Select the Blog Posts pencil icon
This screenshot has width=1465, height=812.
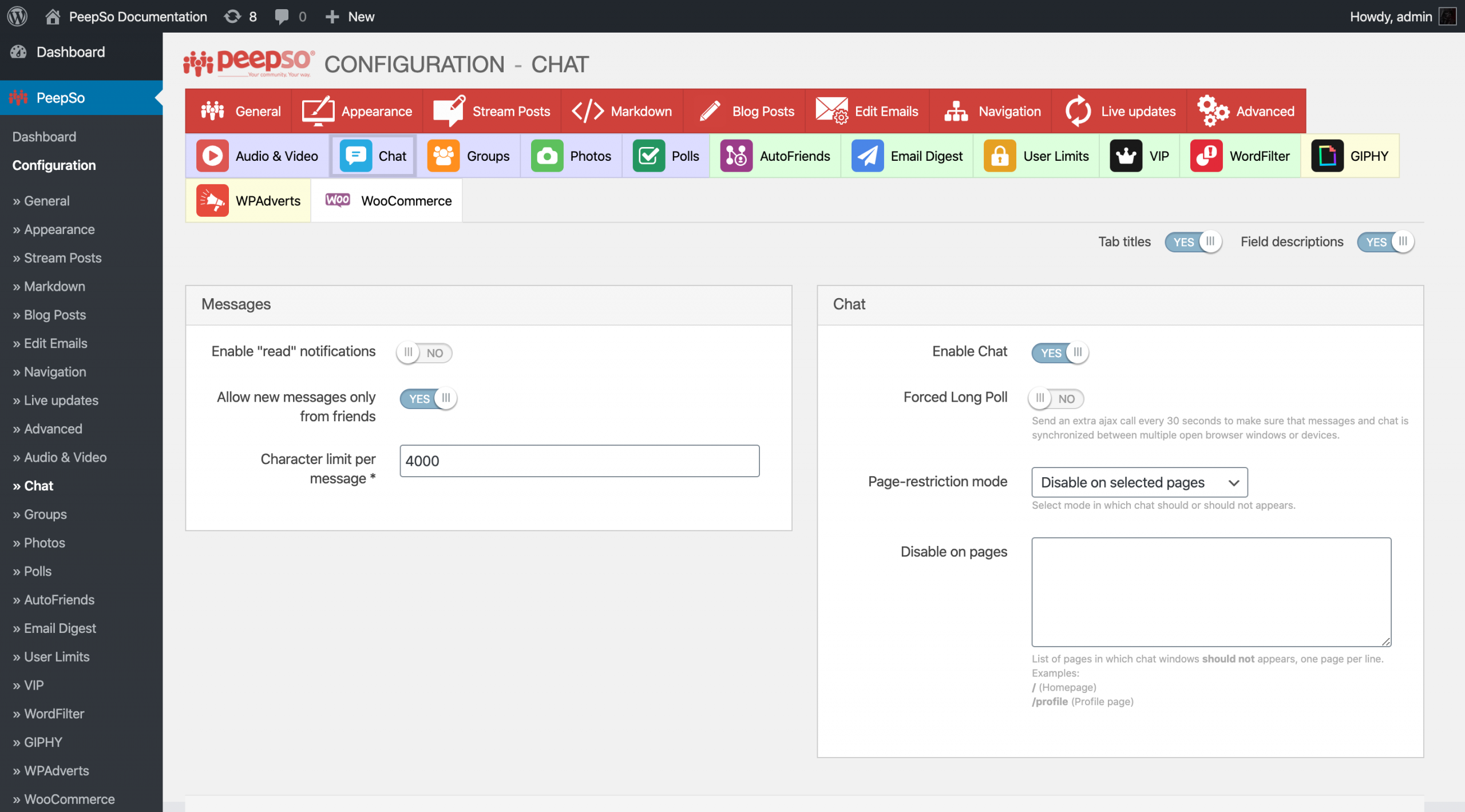point(710,111)
